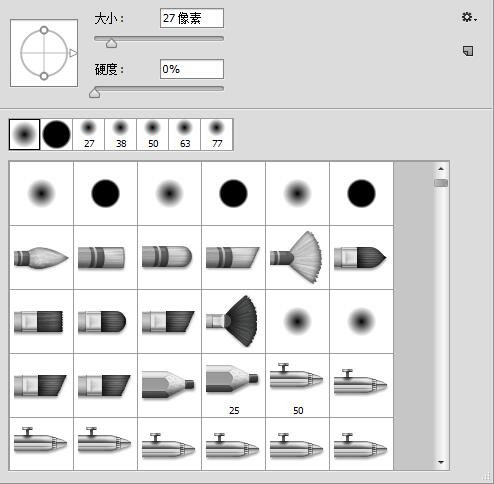The image size is (494, 484).
Task: Click the scrollbar up arrow
Action: coord(441,169)
